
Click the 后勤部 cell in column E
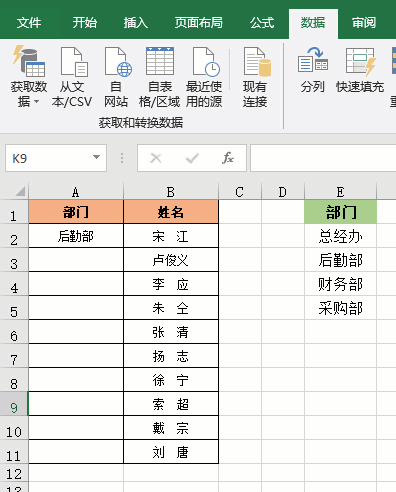coord(340,260)
